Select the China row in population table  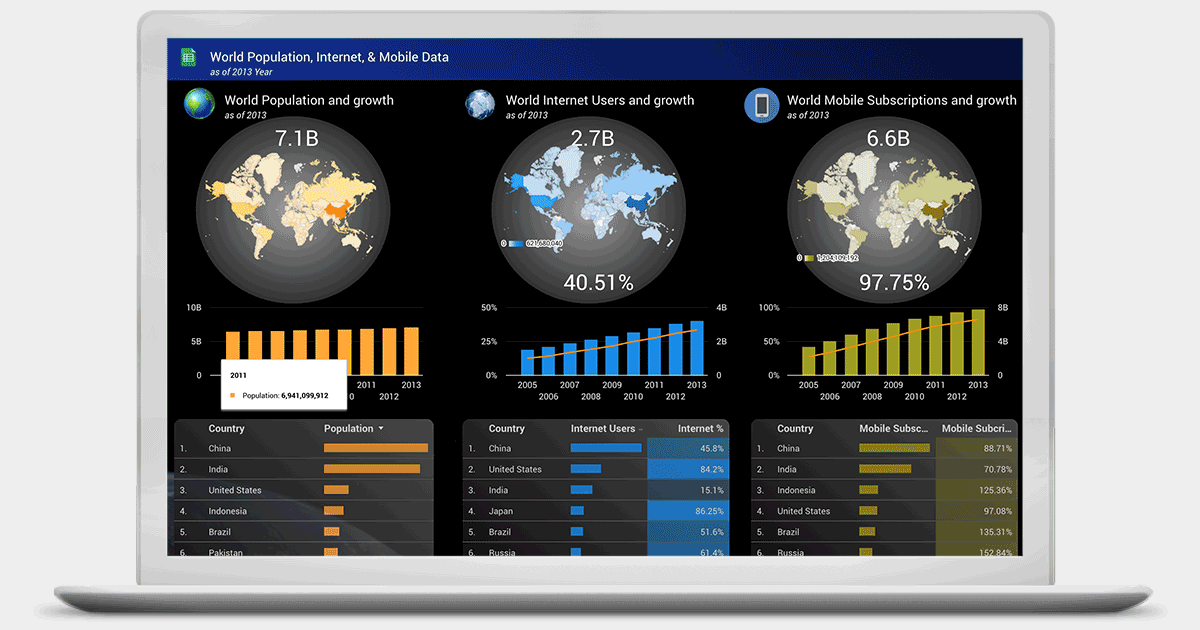(304, 449)
